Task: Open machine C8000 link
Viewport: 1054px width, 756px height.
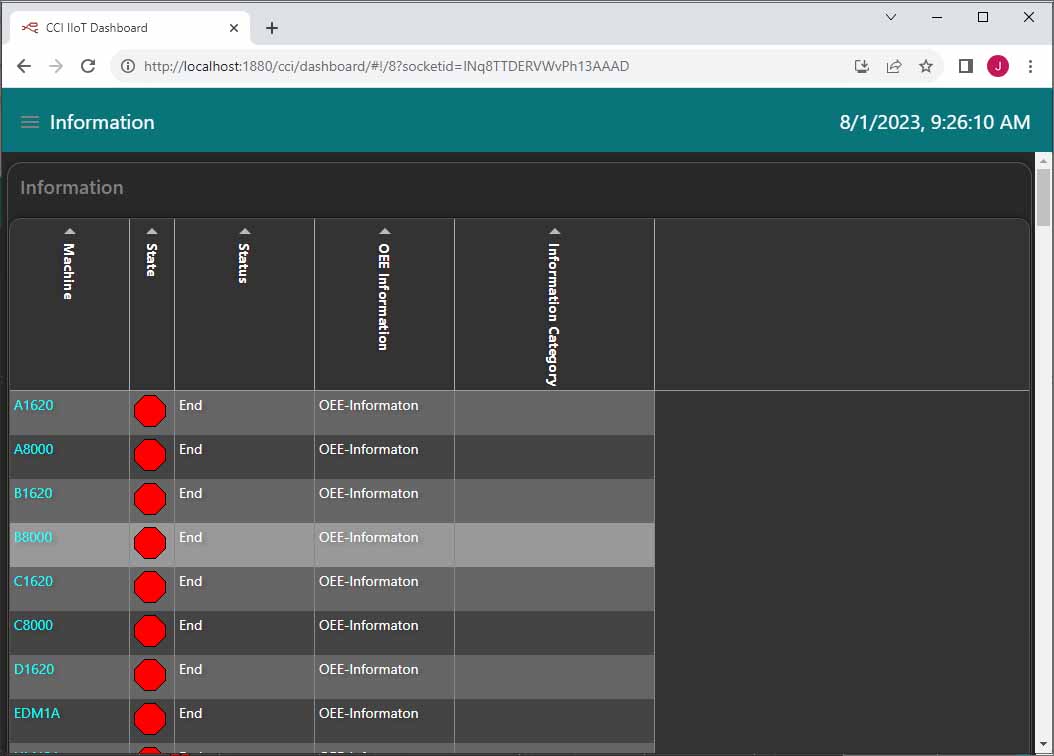Action: [34, 626]
